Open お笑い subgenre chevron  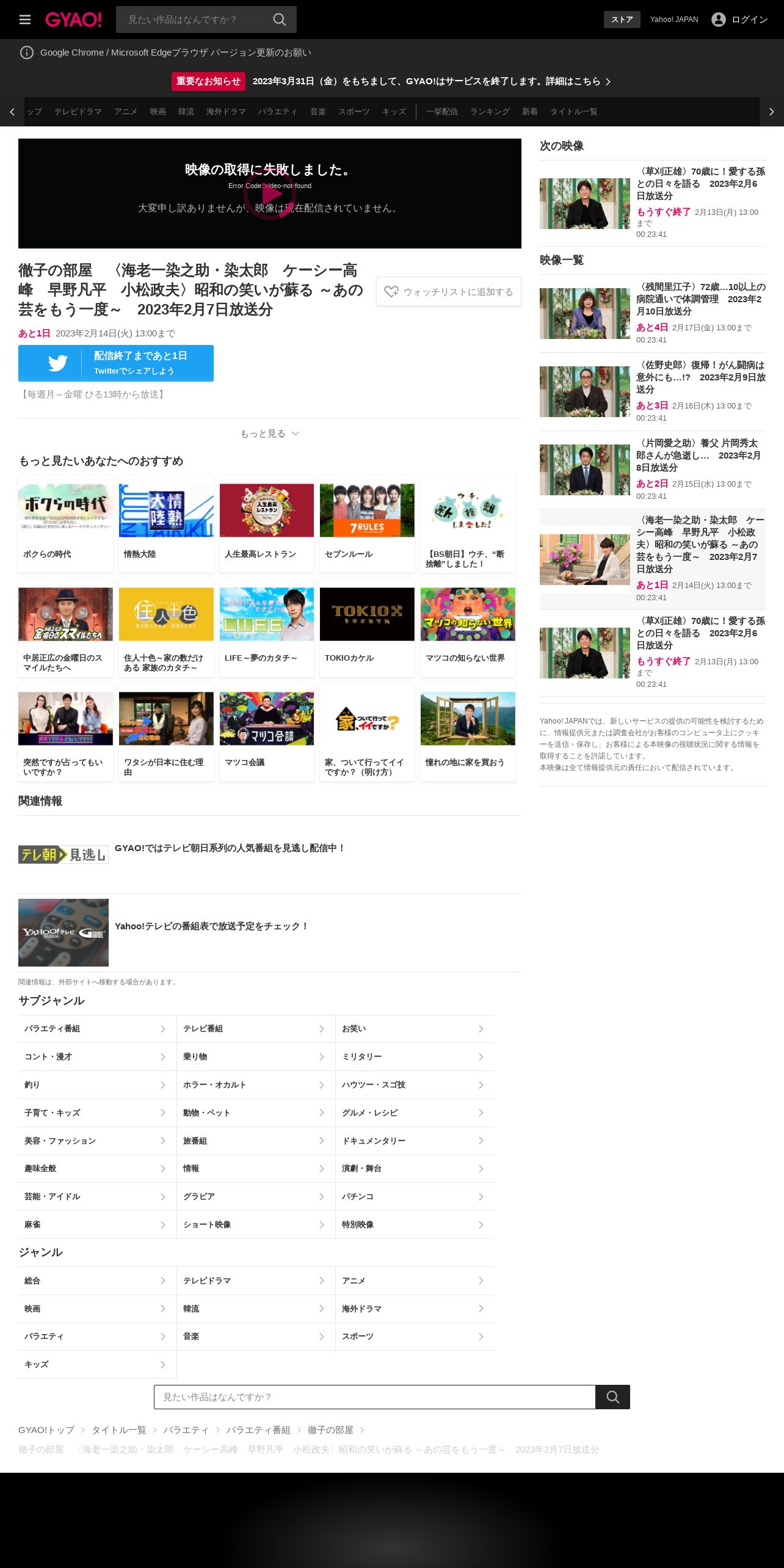pyautogui.click(x=481, y=1029)
